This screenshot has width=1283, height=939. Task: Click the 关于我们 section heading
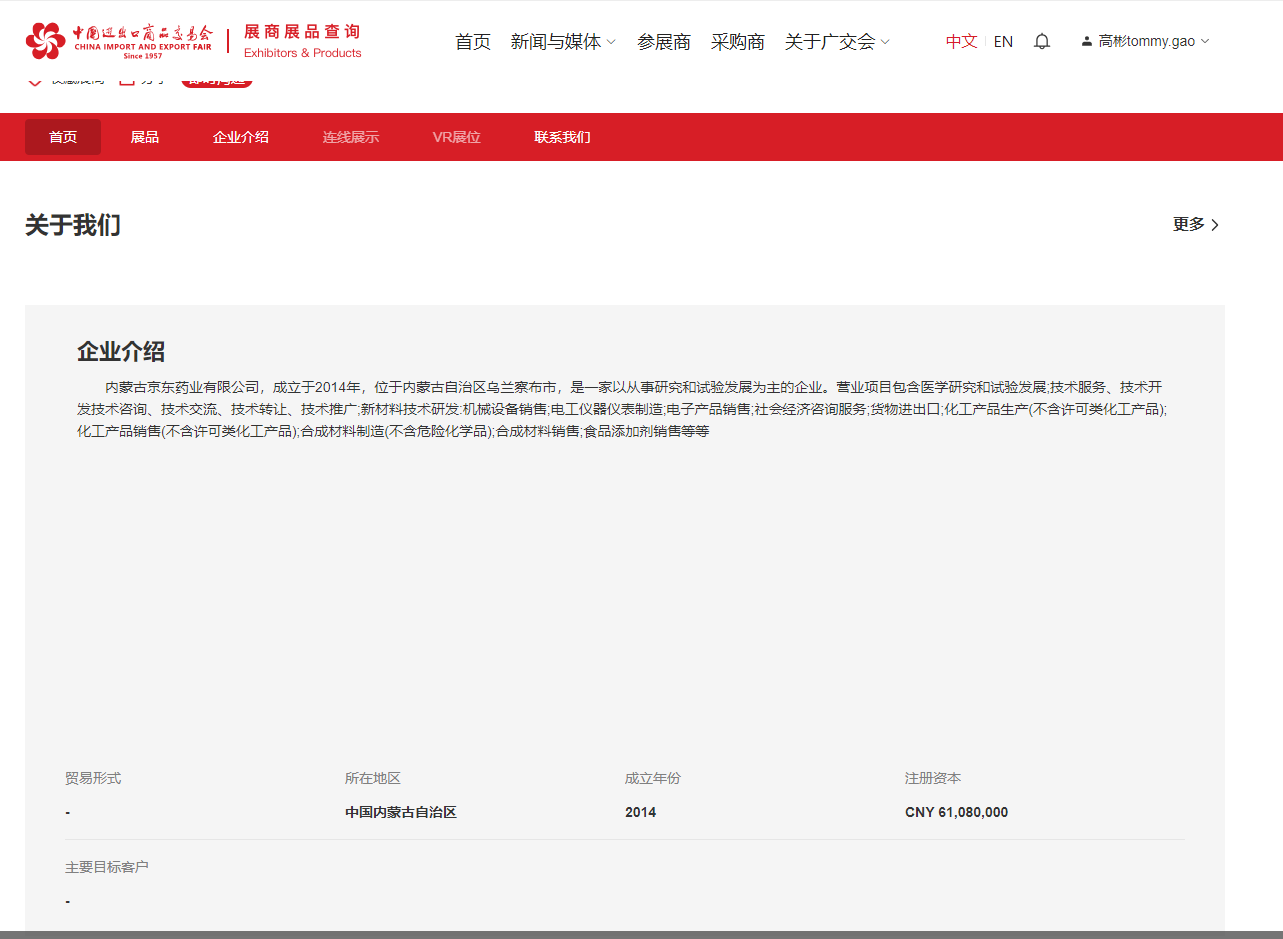[x=73, y=225]
